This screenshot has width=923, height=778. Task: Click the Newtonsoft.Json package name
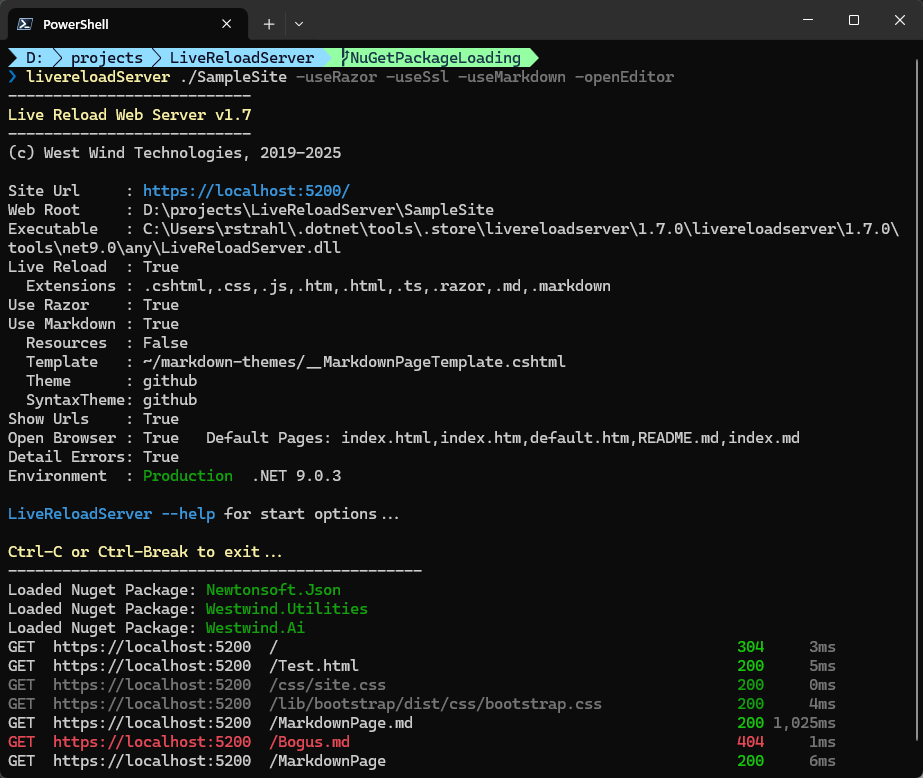tap(273, 590)
